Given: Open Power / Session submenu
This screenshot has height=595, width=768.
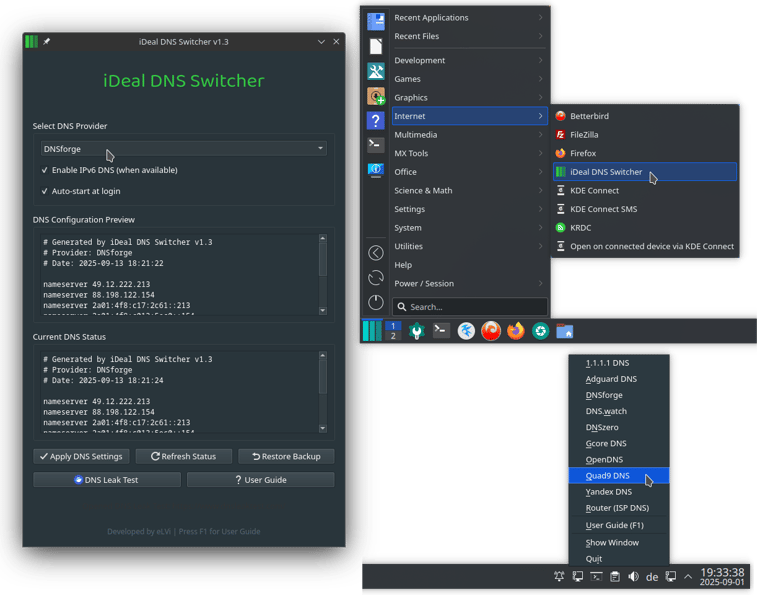Looking at the screenshot, I should click(x=469, y=284).
